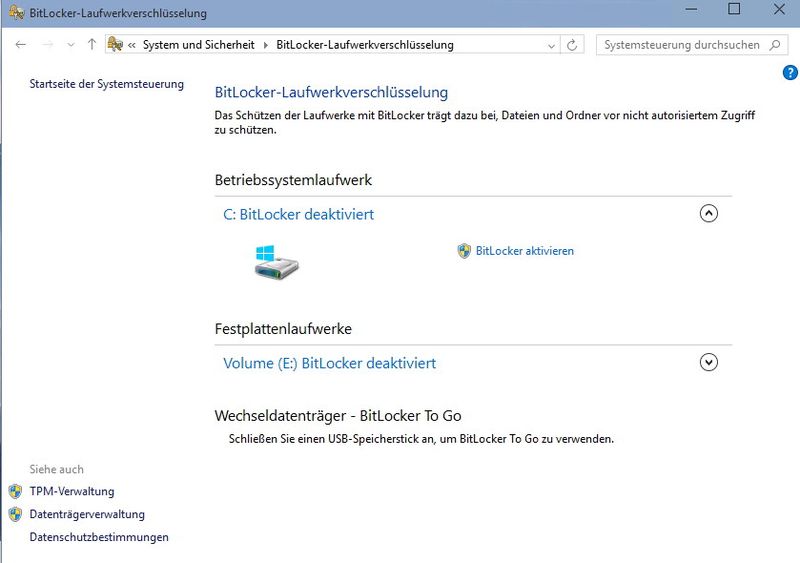
Task: Open help via blue question mark
Action: 790,73
